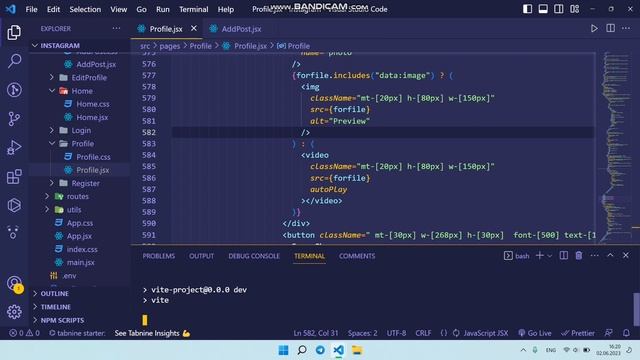The width and height of the screenshot is (640, 360).
Task: Open terminal panel More Actions ellipsis
Action: [x=594, y=256]
